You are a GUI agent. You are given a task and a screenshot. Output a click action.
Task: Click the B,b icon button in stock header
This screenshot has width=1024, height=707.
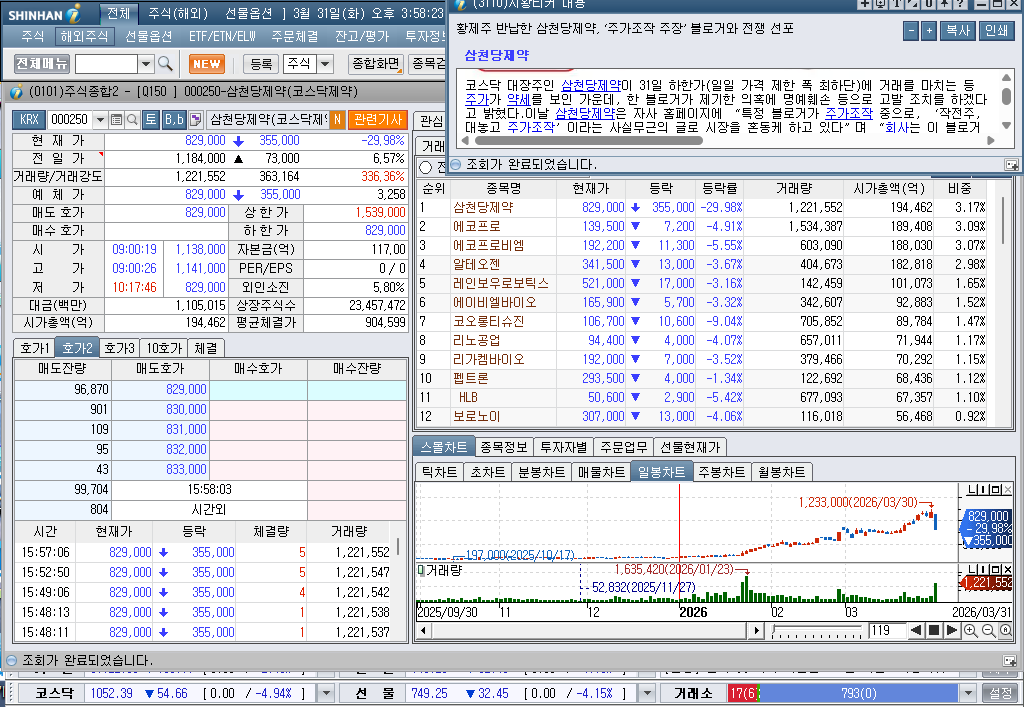[174, 119]
